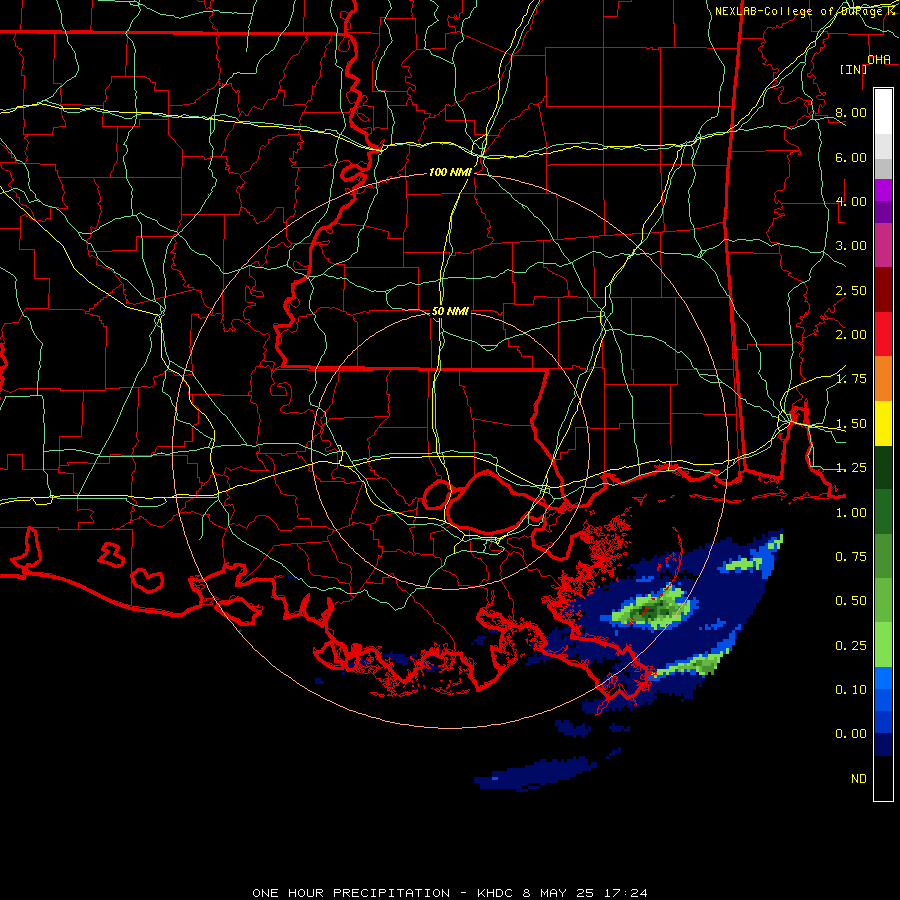Screen dimensions: 900x900
Task: Click the 0.75 legend value
Action: (x=851, y=557)
